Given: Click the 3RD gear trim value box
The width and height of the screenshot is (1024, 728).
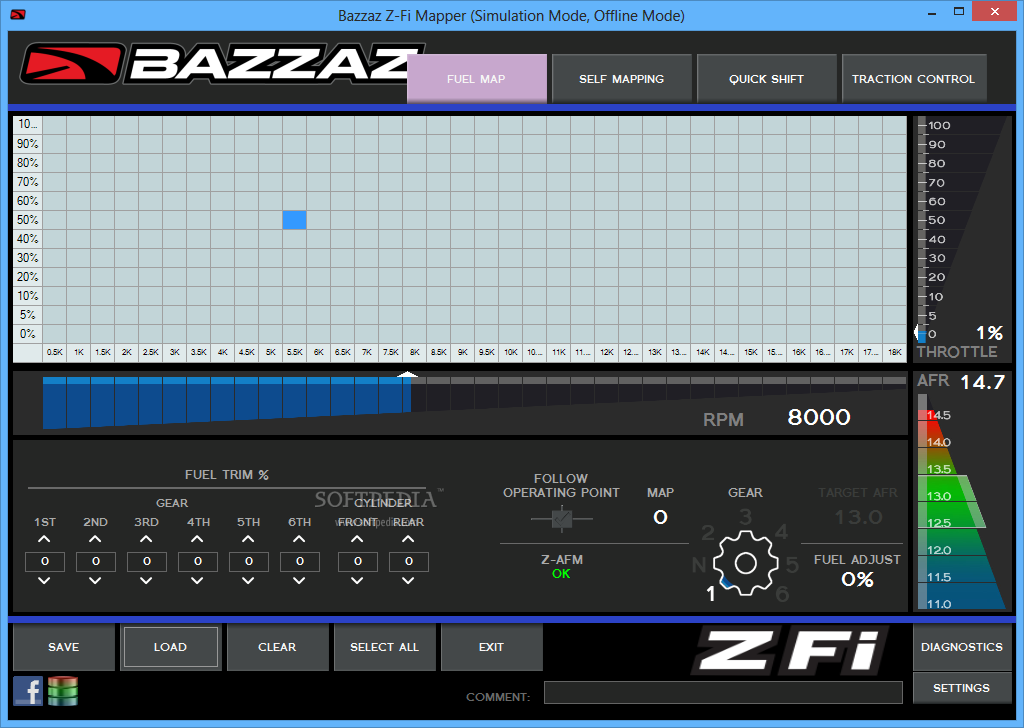Looking at the screenshot, I should 147,562.
